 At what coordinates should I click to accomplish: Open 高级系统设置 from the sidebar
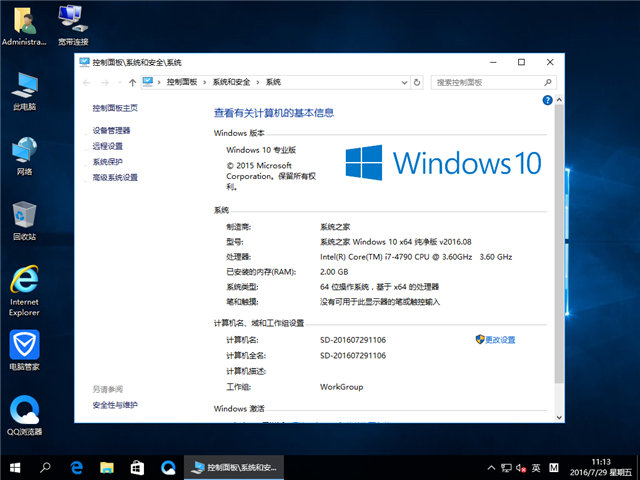click(115, 177)
